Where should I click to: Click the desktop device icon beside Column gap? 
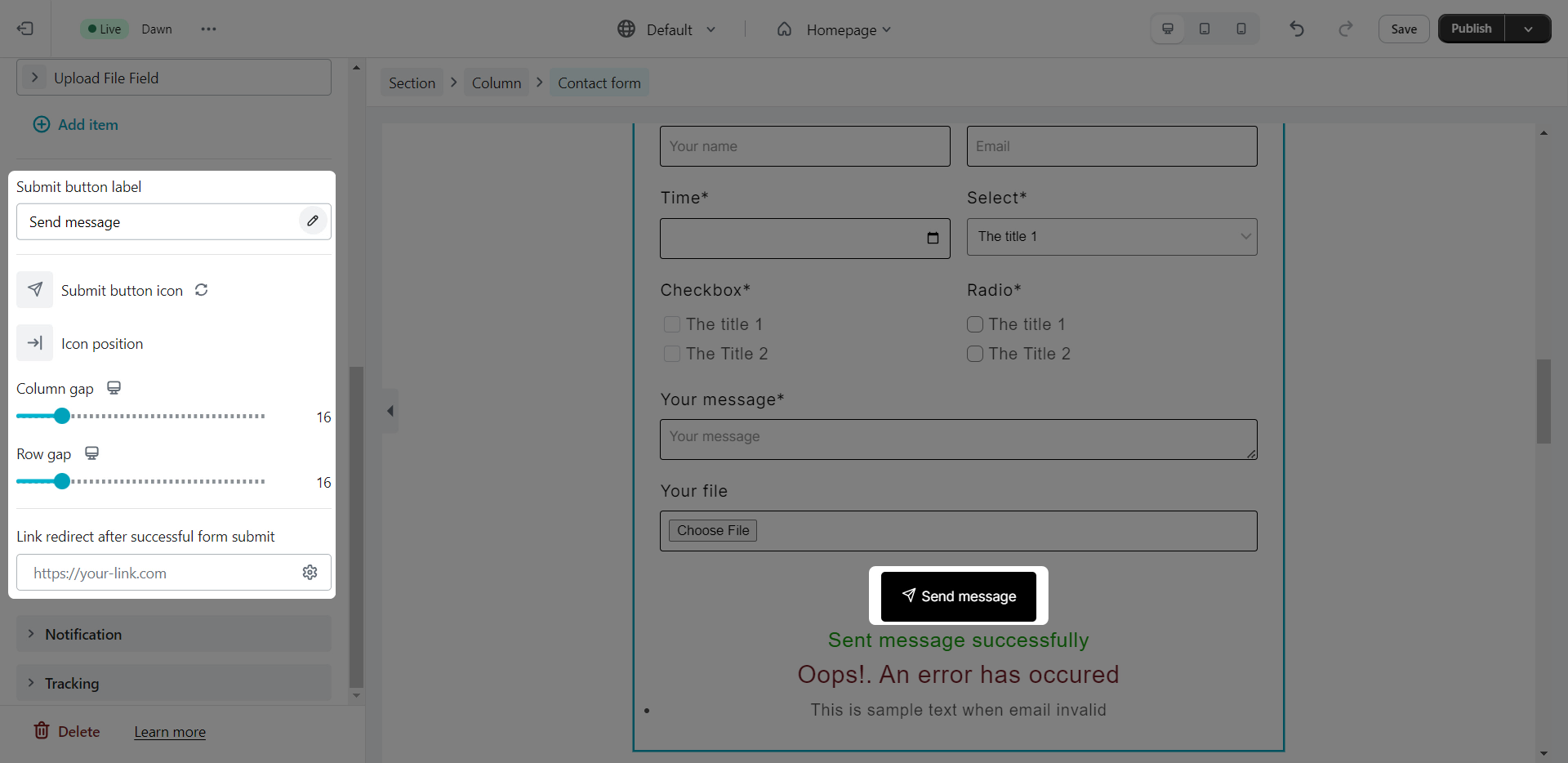(114, 388)
